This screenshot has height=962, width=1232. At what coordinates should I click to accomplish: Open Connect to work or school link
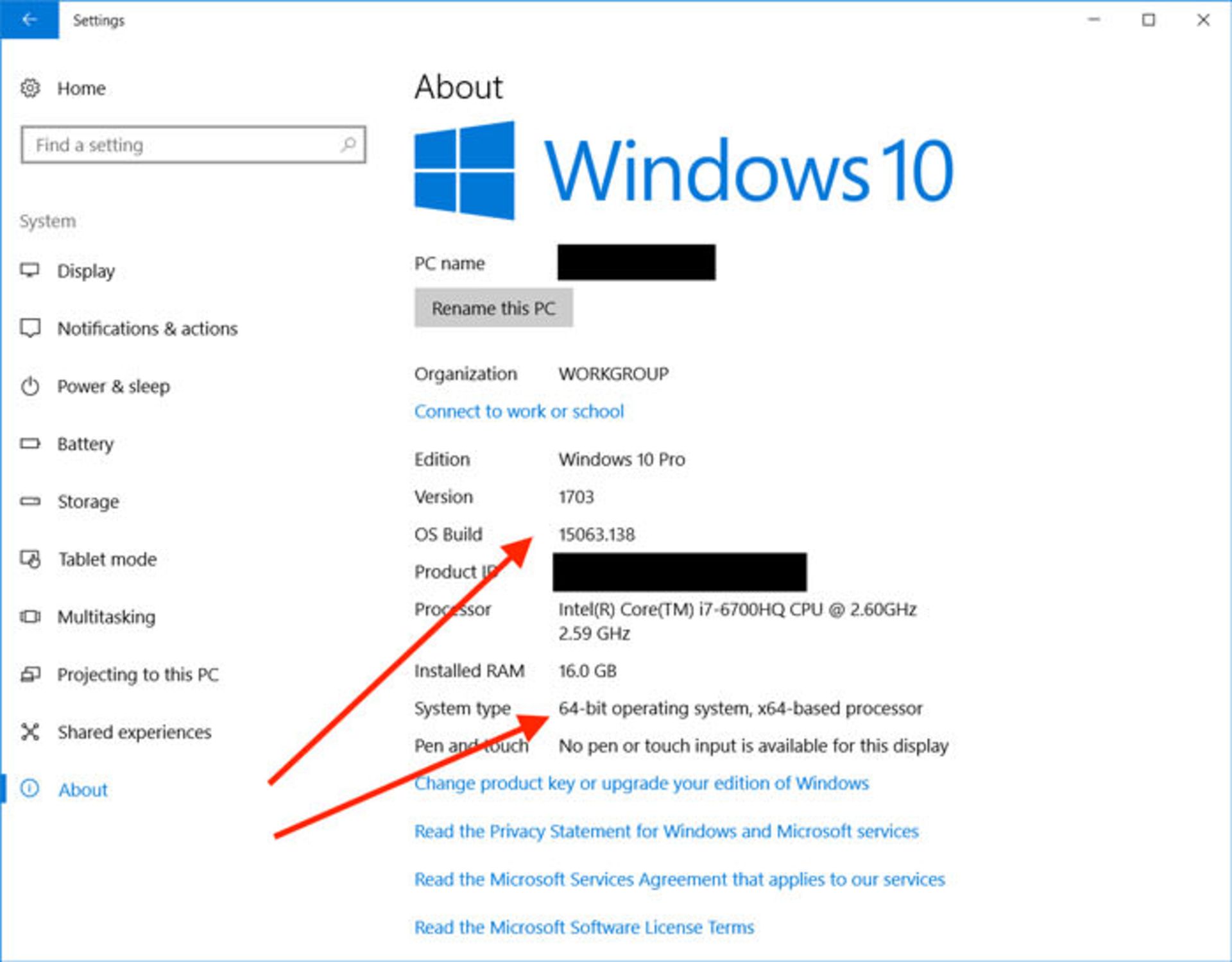click(x=518, y=411)
